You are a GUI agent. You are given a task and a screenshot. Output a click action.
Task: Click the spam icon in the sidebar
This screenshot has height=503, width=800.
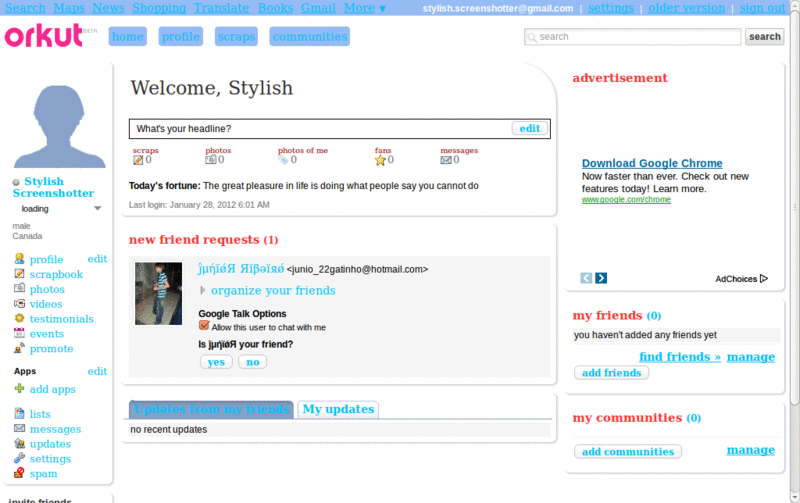[x=19, y=473]
